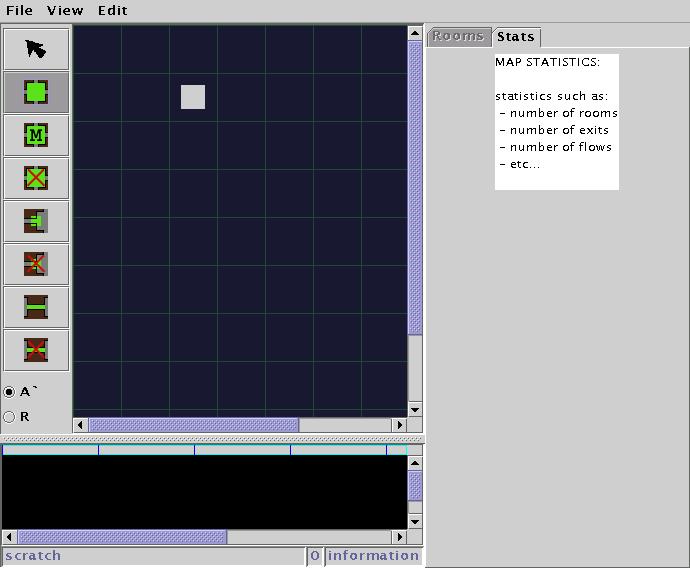Image resolution: width=690 pixels, height=568 pixels.
Task: Open the Edit menu
Action: [113, 10]
